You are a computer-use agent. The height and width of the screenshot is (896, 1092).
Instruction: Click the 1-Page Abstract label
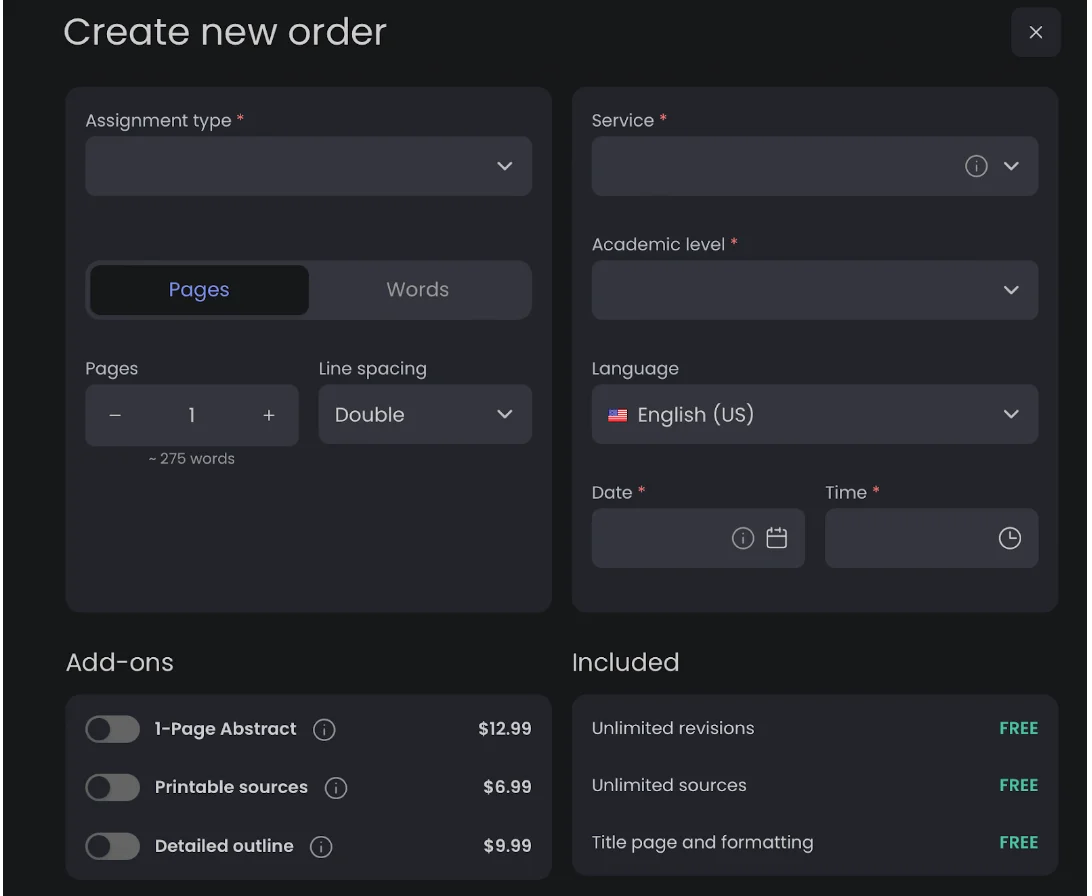click(226, 729)
